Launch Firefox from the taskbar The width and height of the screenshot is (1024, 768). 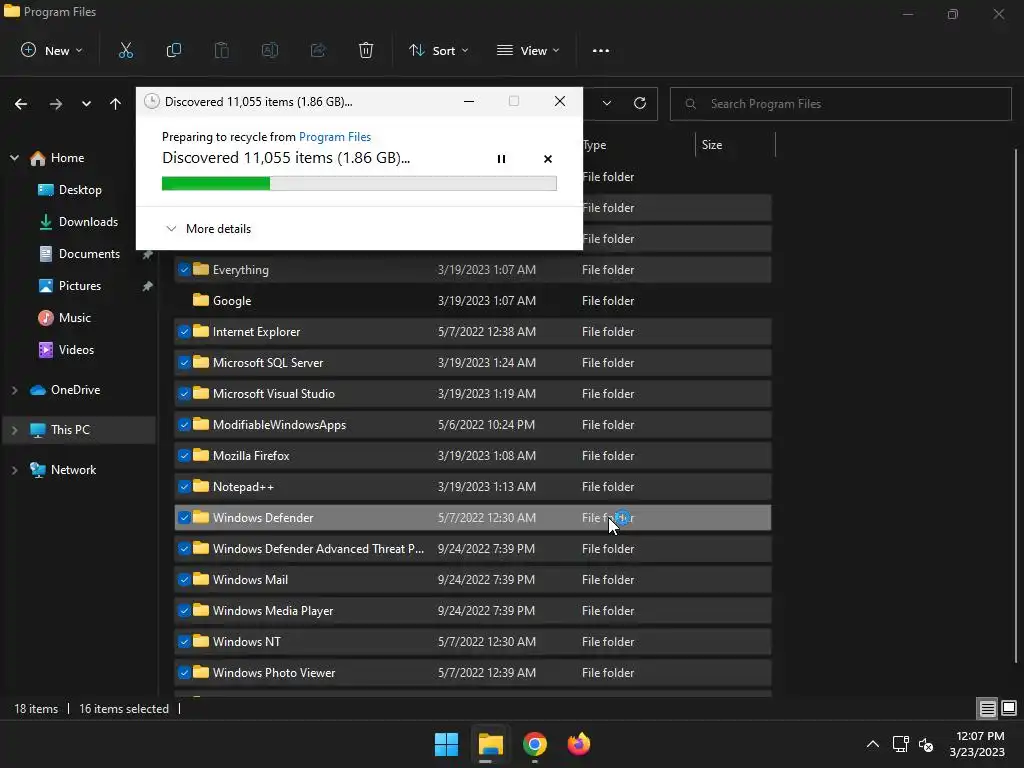click(x=578, y=744)
